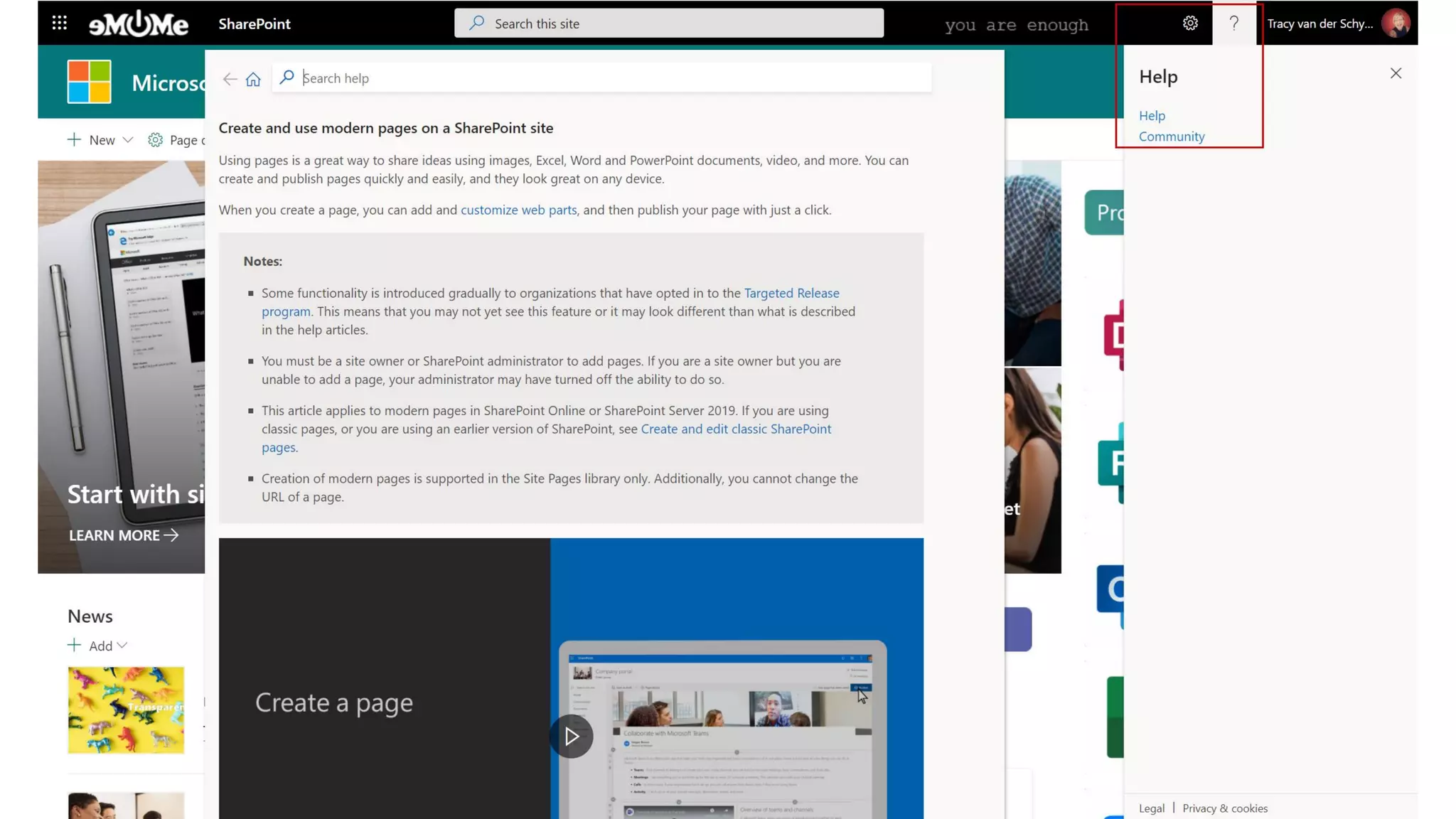
Task: Open the customize web parts link
Action: pyautogui.click(x=518, y=210)
